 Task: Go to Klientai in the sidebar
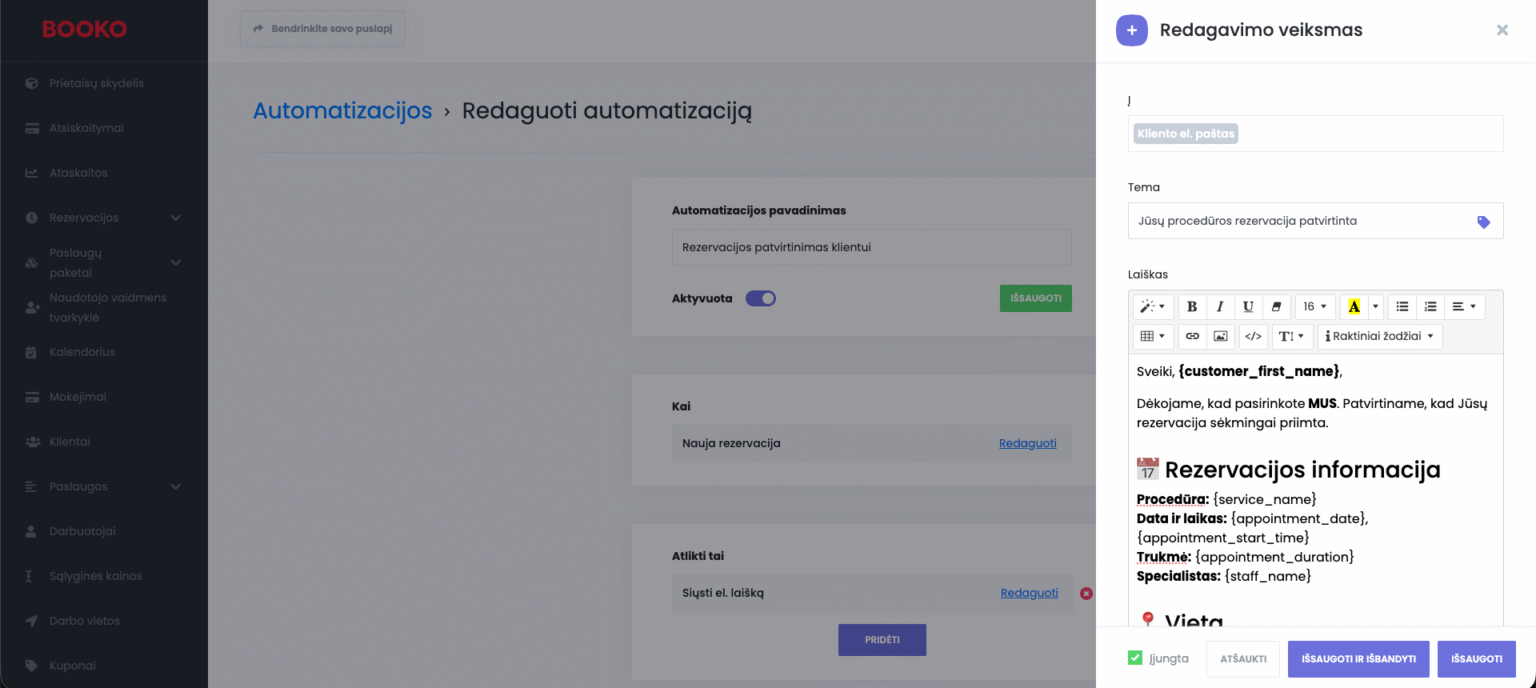pos(70,441)
